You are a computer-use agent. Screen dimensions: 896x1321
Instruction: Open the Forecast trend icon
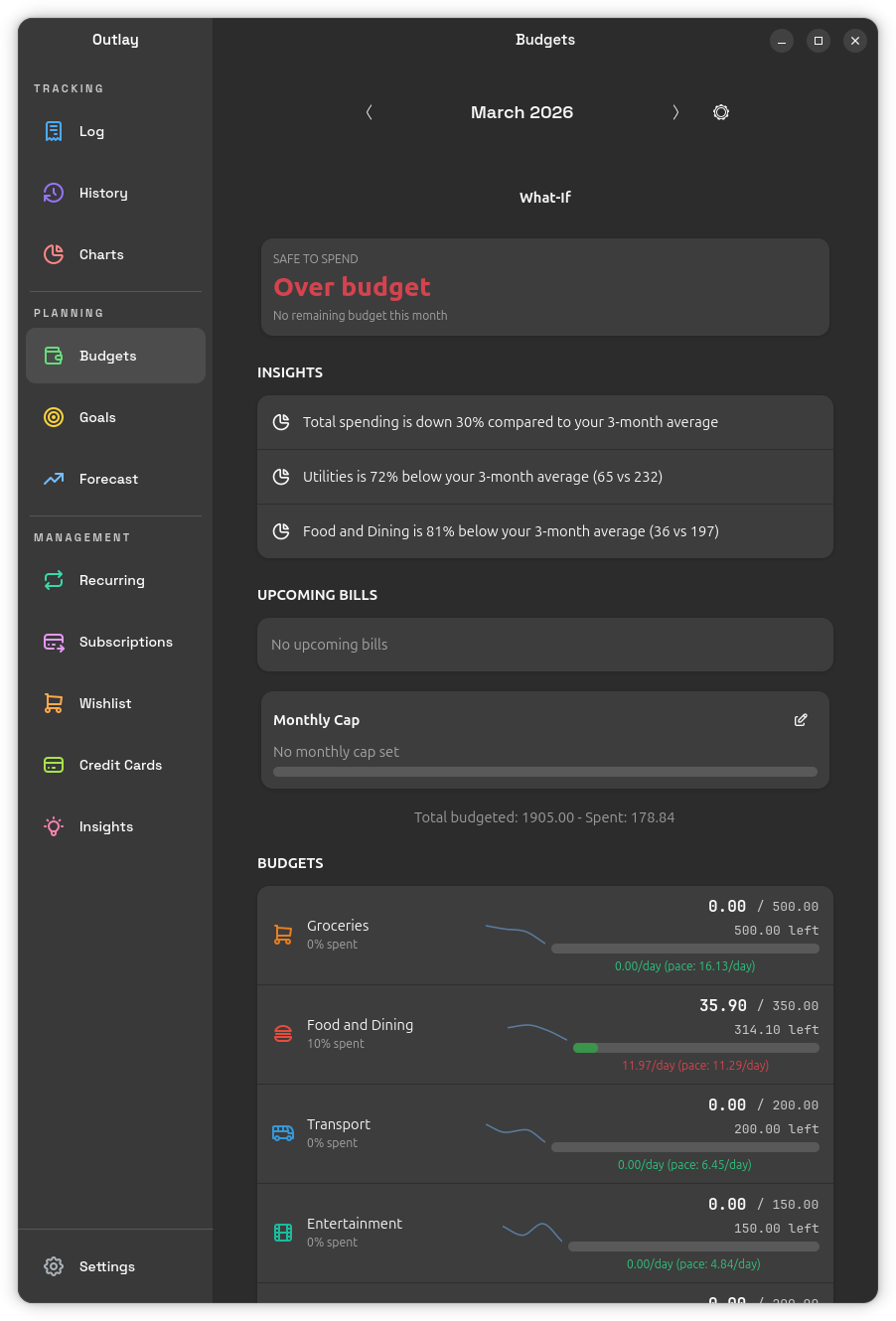pyautogui.click(x=54, y=479)
